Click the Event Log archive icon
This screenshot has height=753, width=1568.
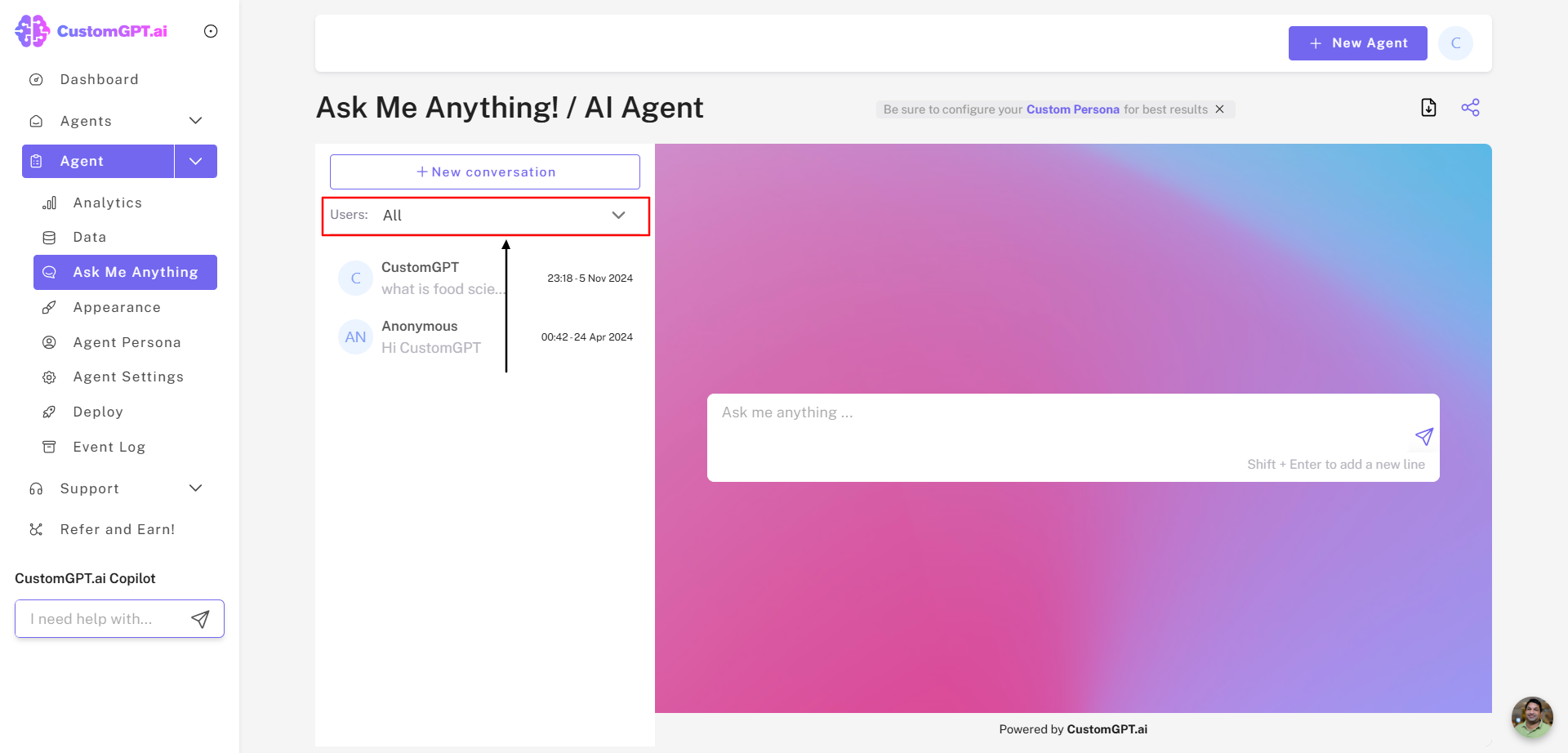49,447
